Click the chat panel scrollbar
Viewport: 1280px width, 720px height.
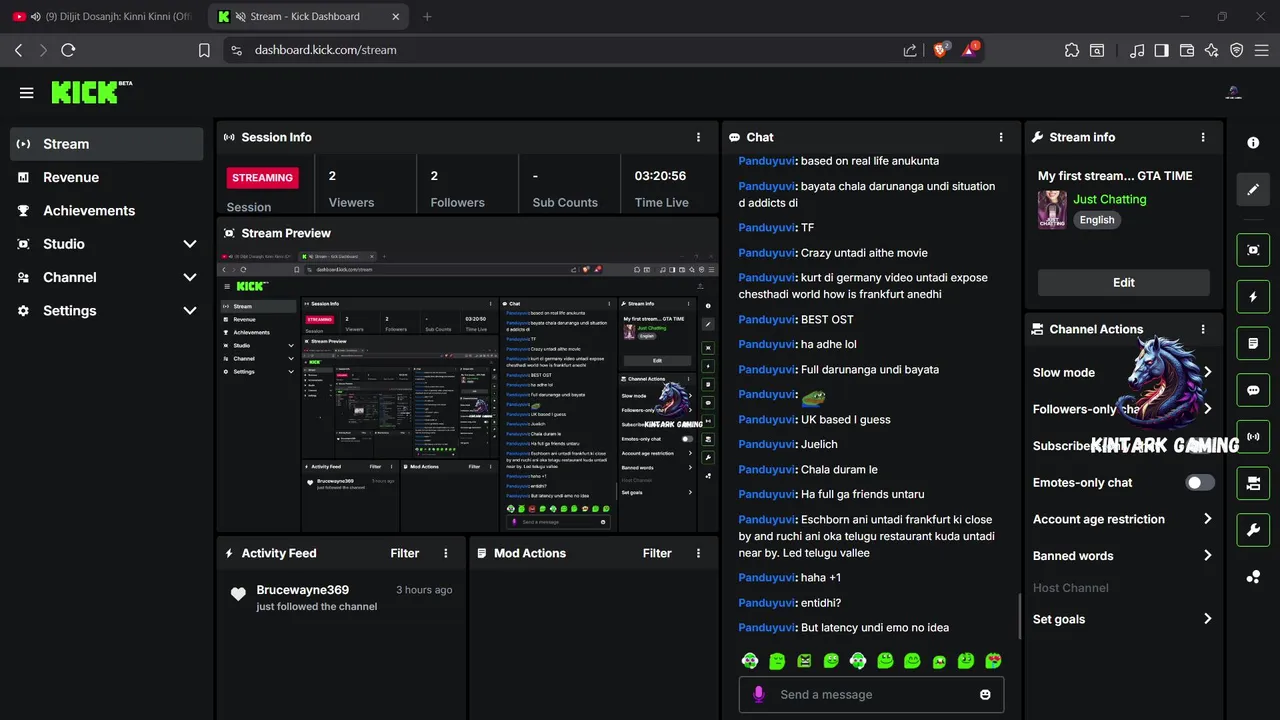point(1019,615)
